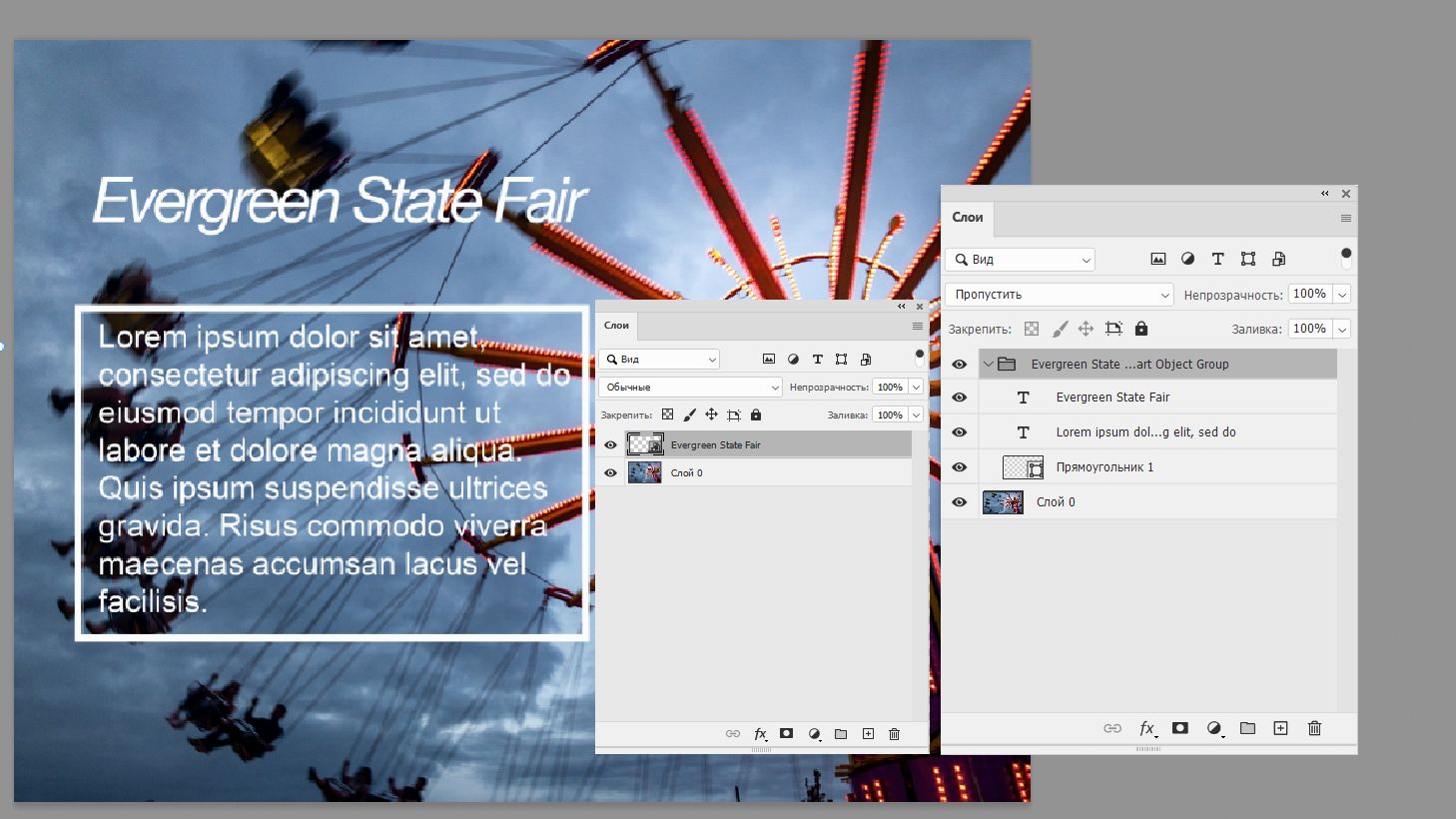Select Evergreen State Fair text layer row
The height and width of the screenshot is (819, 1456).
click(1157, 398)
